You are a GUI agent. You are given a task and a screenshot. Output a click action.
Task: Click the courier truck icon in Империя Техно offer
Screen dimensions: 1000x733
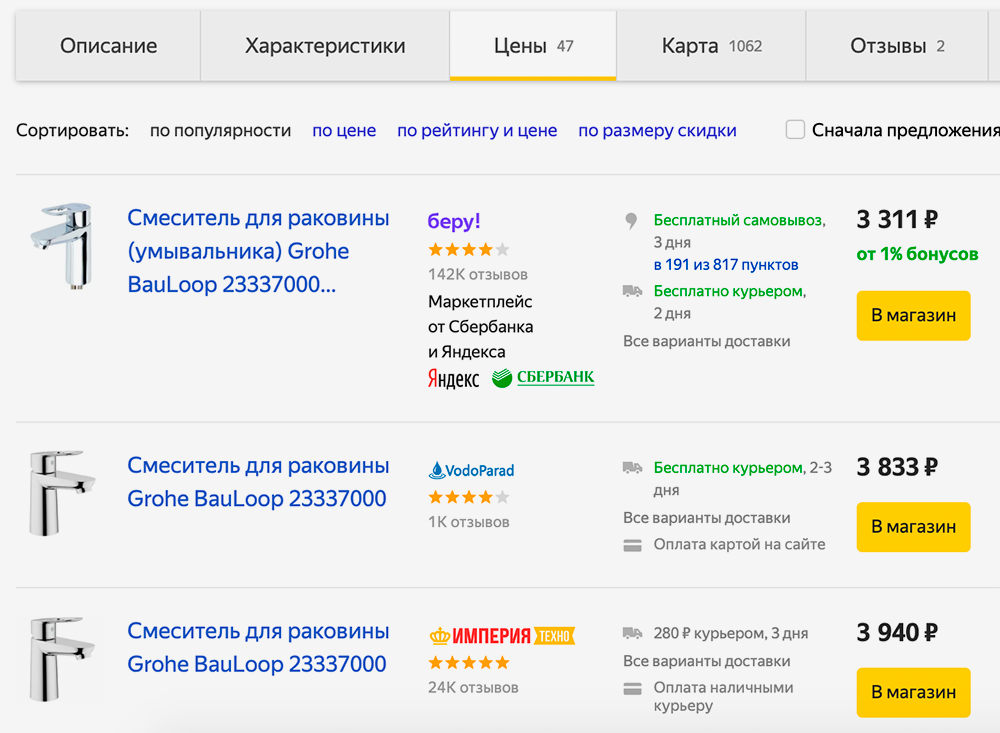click(632, 633)
